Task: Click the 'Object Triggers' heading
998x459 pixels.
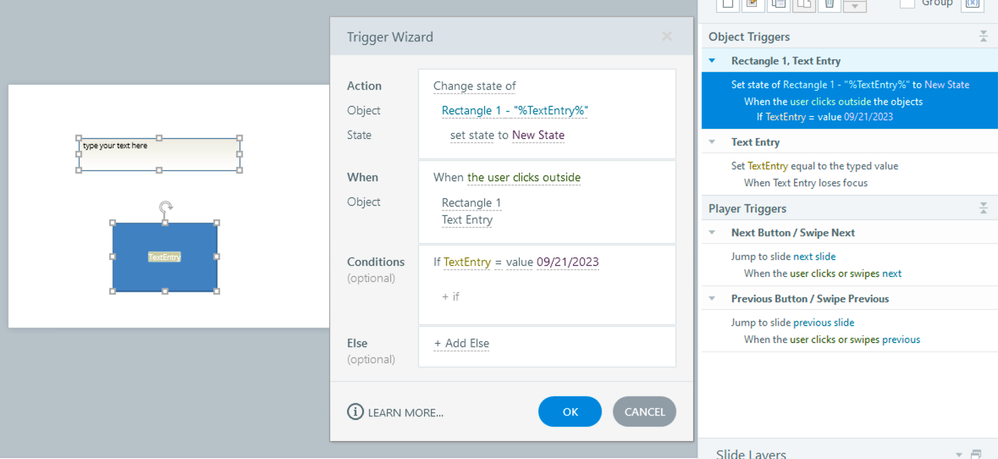Action: (x=749, y=37)
